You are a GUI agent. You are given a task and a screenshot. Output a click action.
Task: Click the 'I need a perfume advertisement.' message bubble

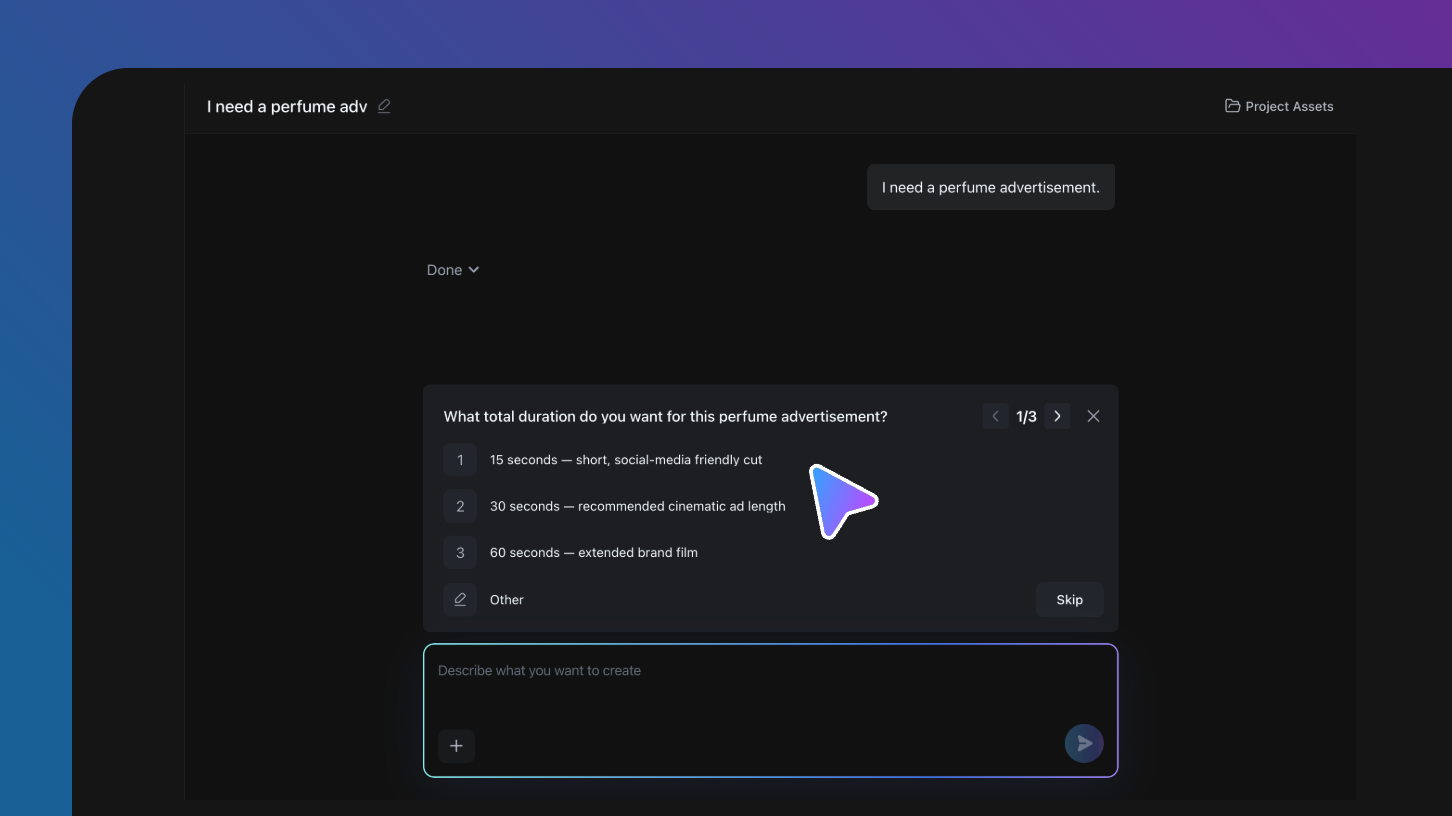(x=991, y=187)
